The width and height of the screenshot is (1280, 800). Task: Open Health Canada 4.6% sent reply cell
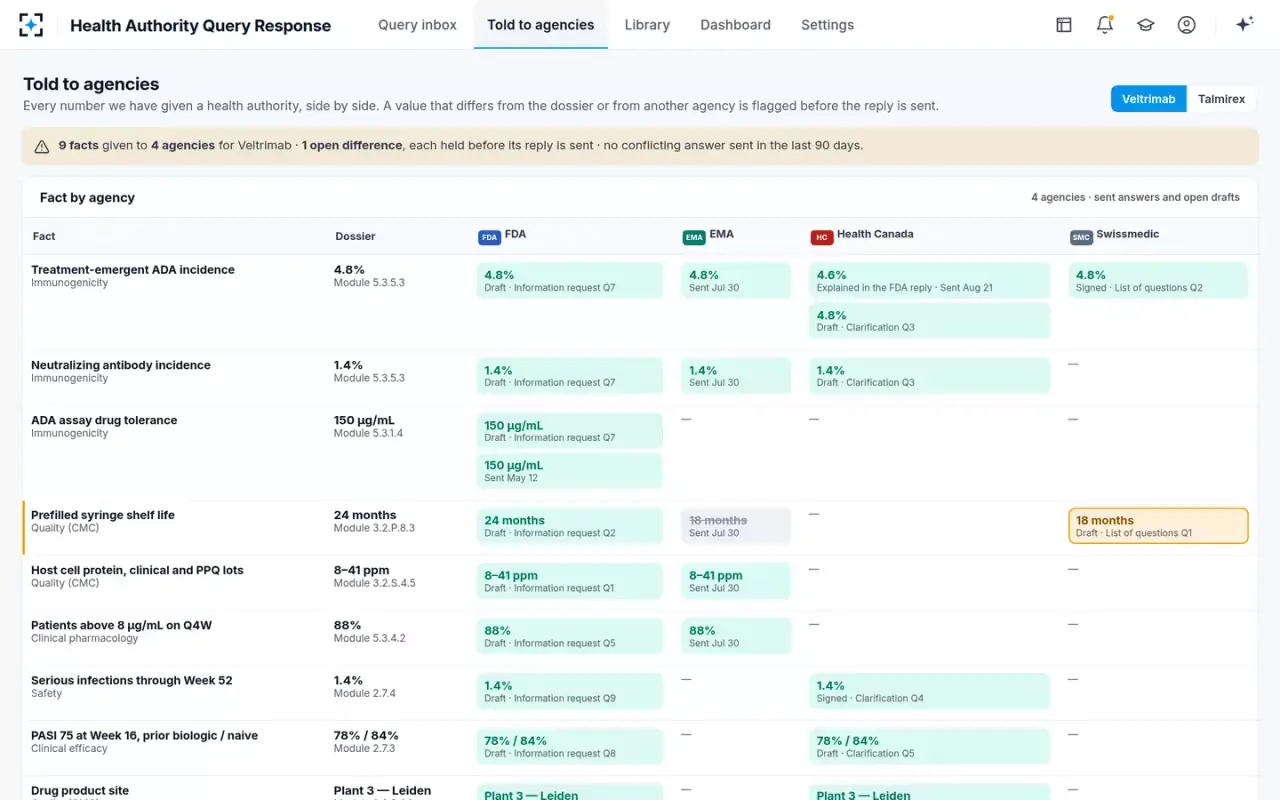(x=930, y=280)
